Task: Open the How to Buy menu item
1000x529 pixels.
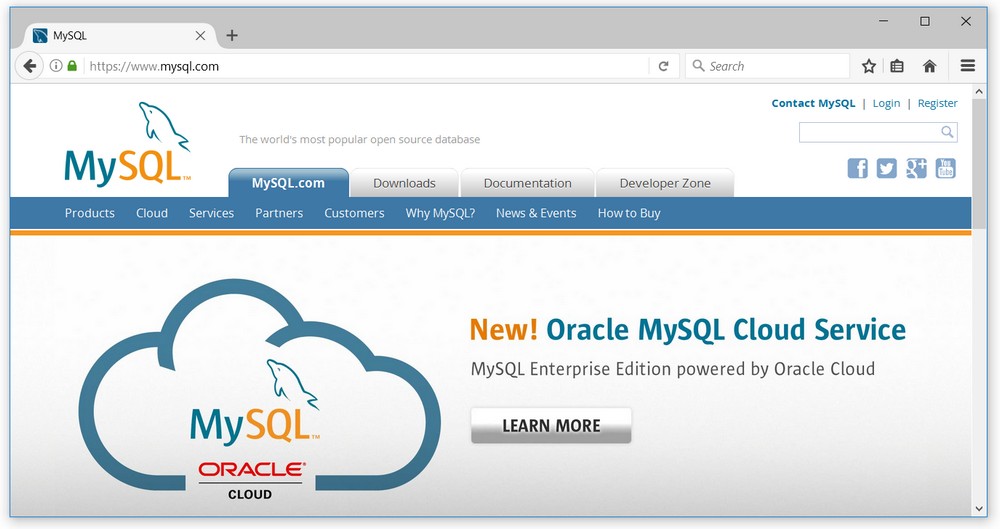Action: click(629, 213)
